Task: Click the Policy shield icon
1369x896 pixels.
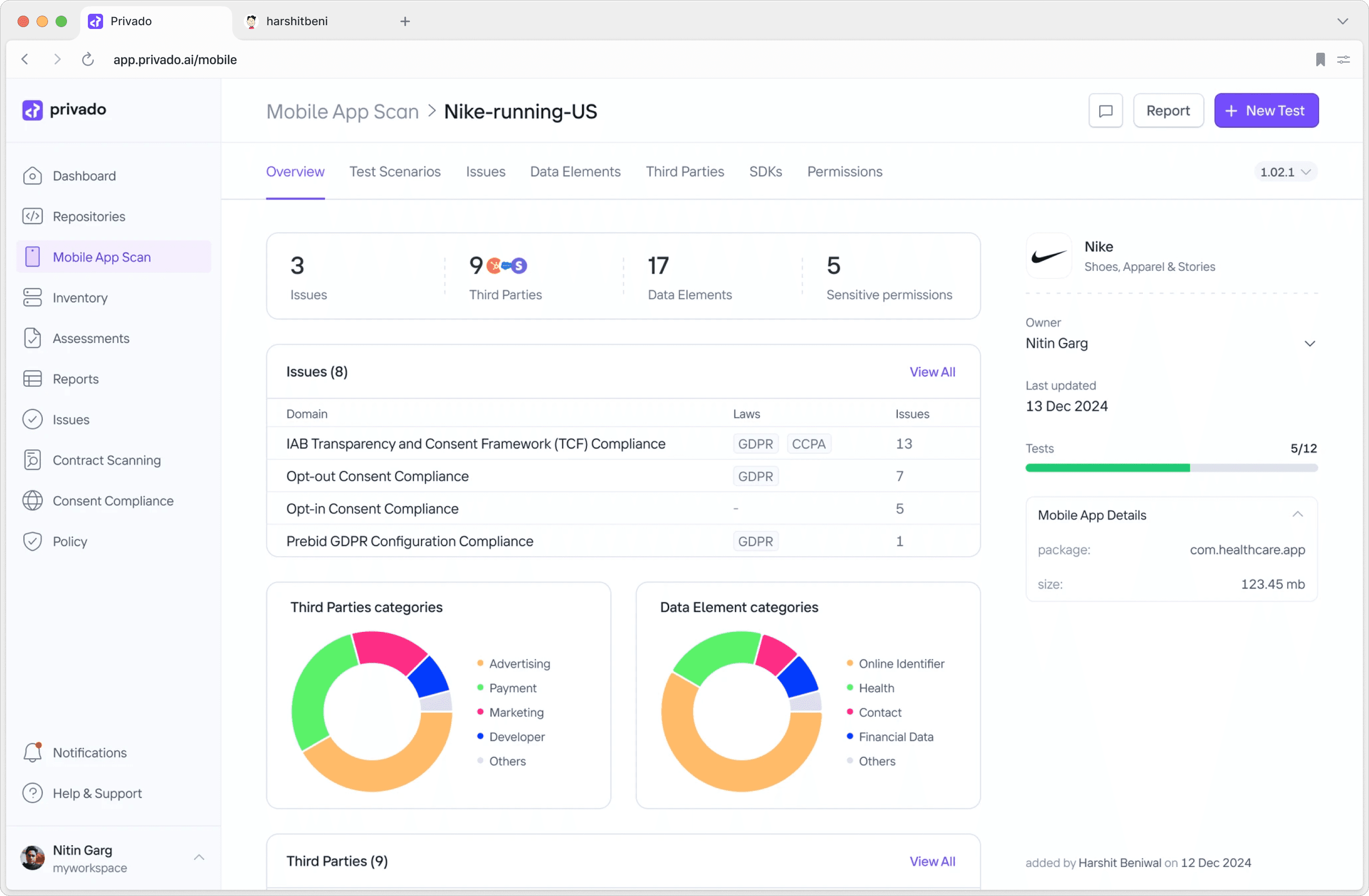Action: pyautogui.click(x=32, y=542)
